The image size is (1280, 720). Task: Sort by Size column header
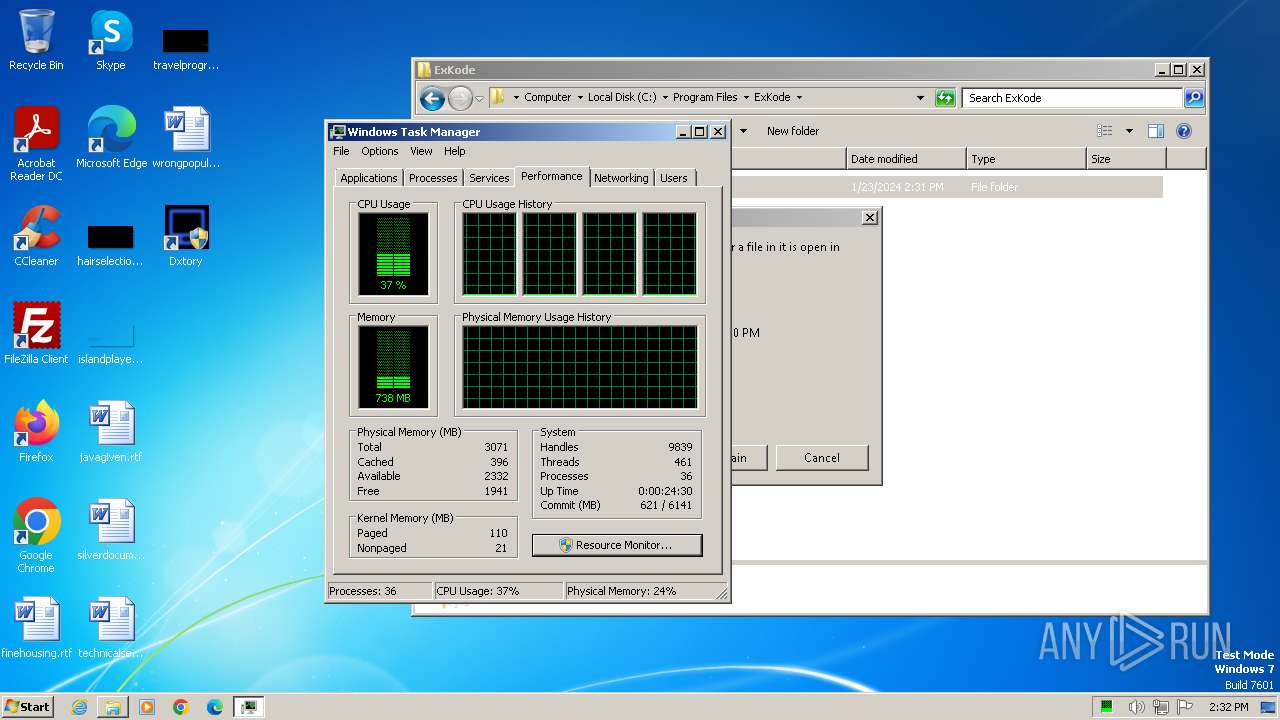(x=1126, y=159)
